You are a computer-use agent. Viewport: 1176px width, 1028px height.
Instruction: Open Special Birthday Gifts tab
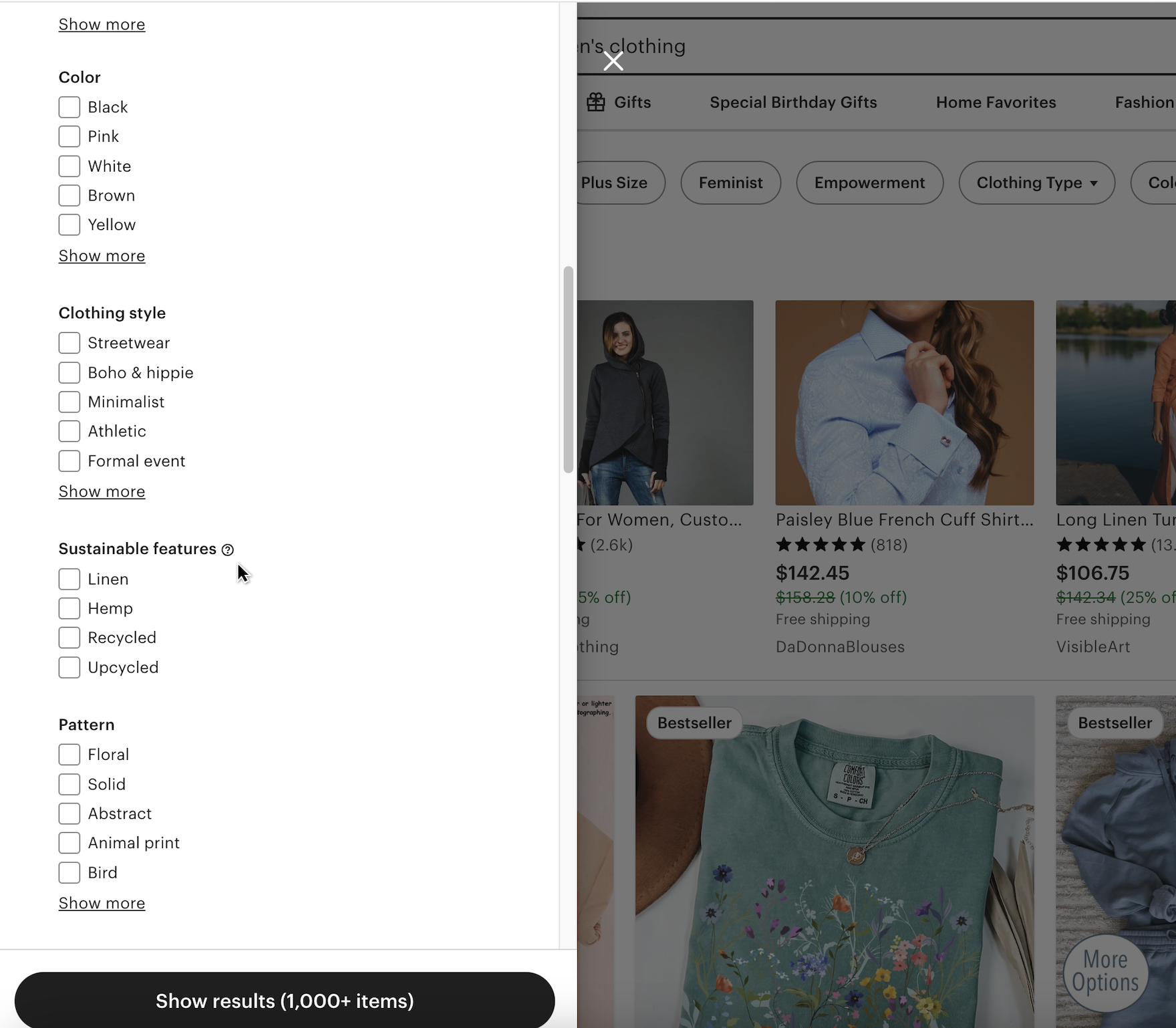tap(793, 102)
